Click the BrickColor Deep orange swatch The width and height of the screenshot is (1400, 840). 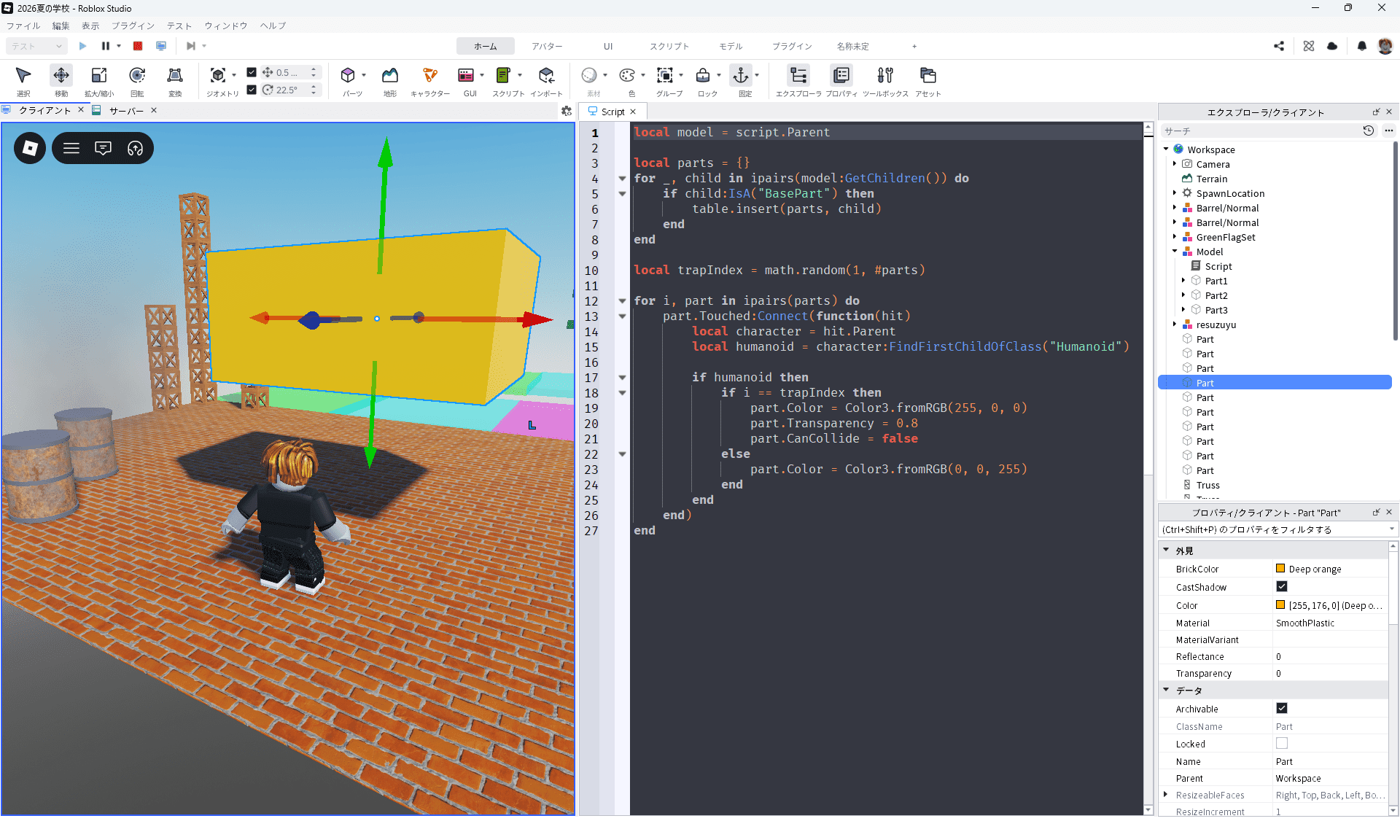(x=1280, y=568)
